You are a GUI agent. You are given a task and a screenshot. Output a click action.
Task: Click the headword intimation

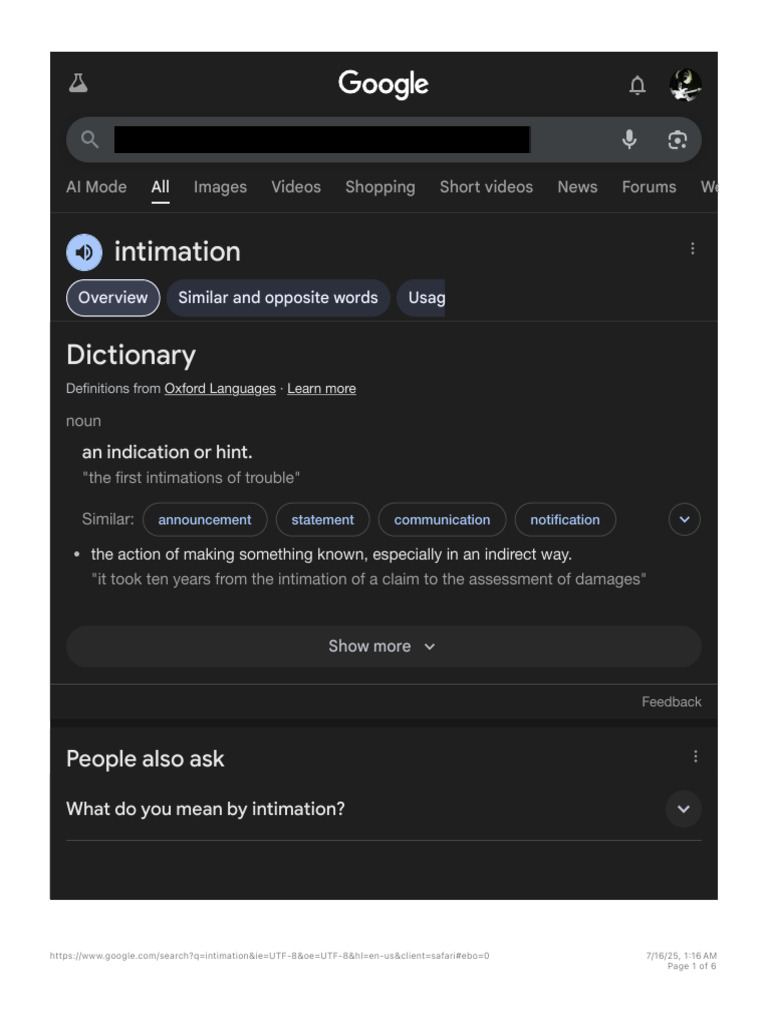pyautogui.click(x=178, y=252)
